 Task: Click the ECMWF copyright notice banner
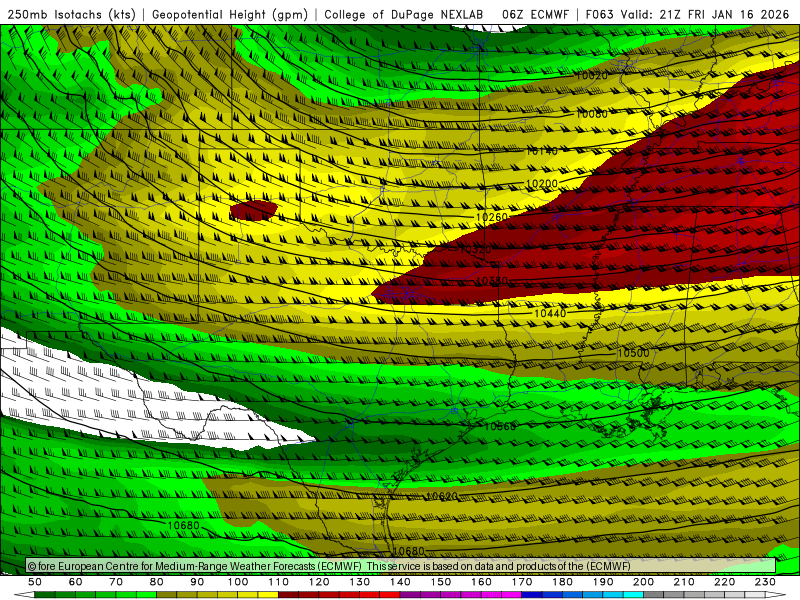(401, 566)
